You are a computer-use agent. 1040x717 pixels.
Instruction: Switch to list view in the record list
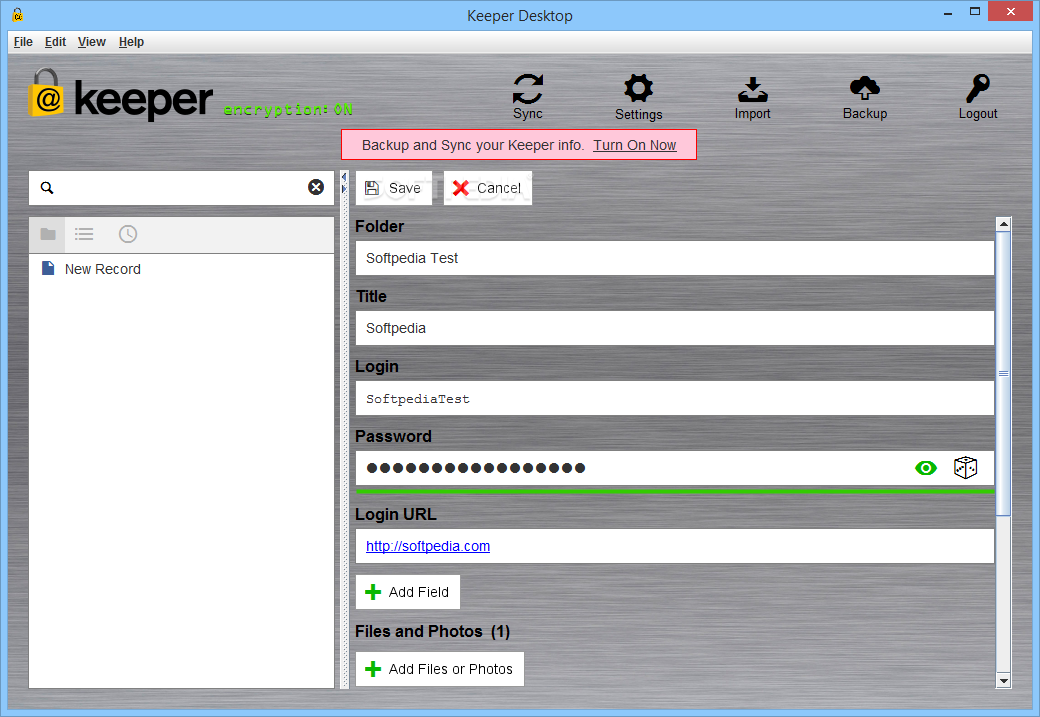point(84,234)
